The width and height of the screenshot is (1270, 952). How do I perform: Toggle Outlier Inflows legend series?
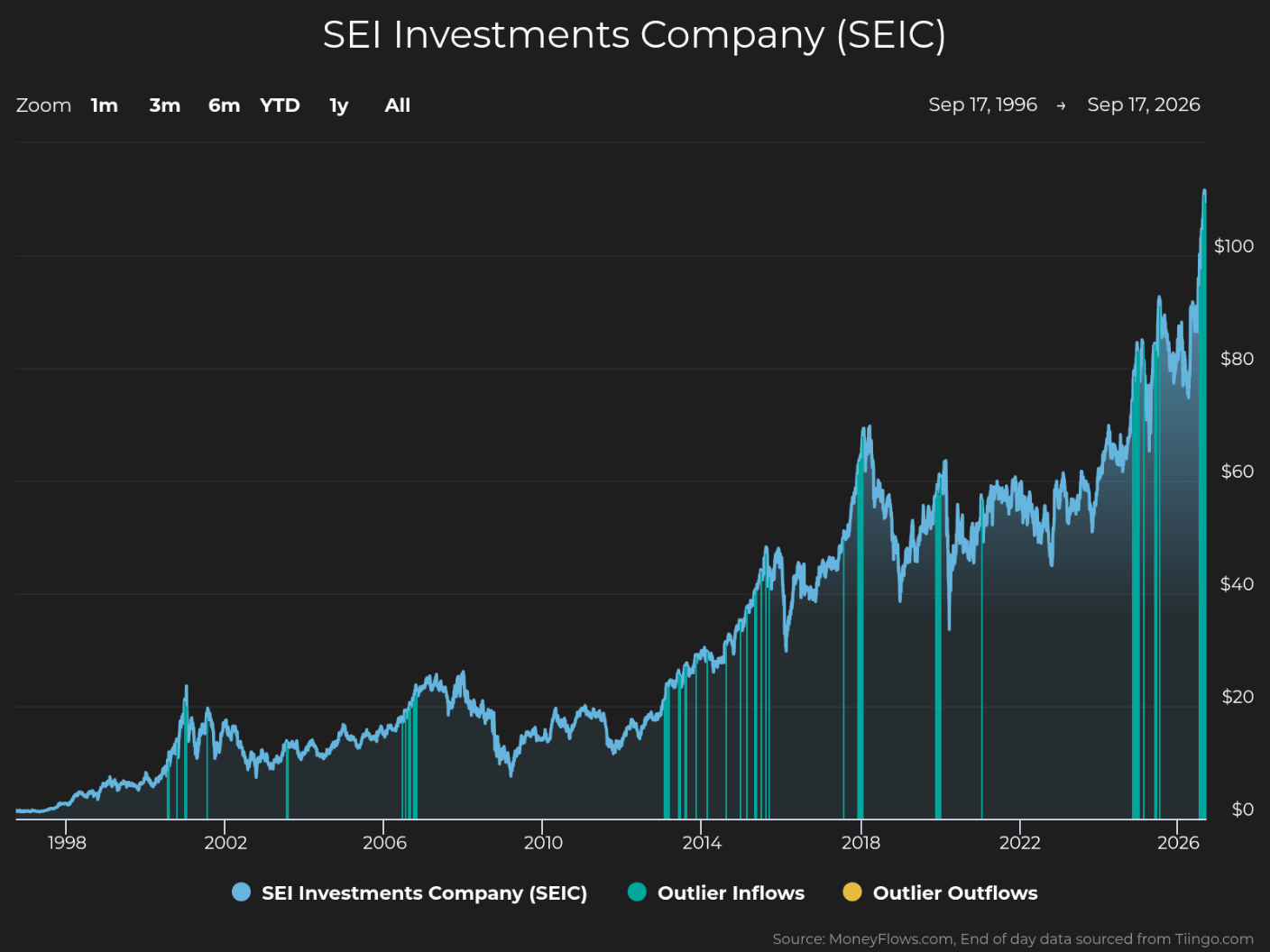point(716,892)
